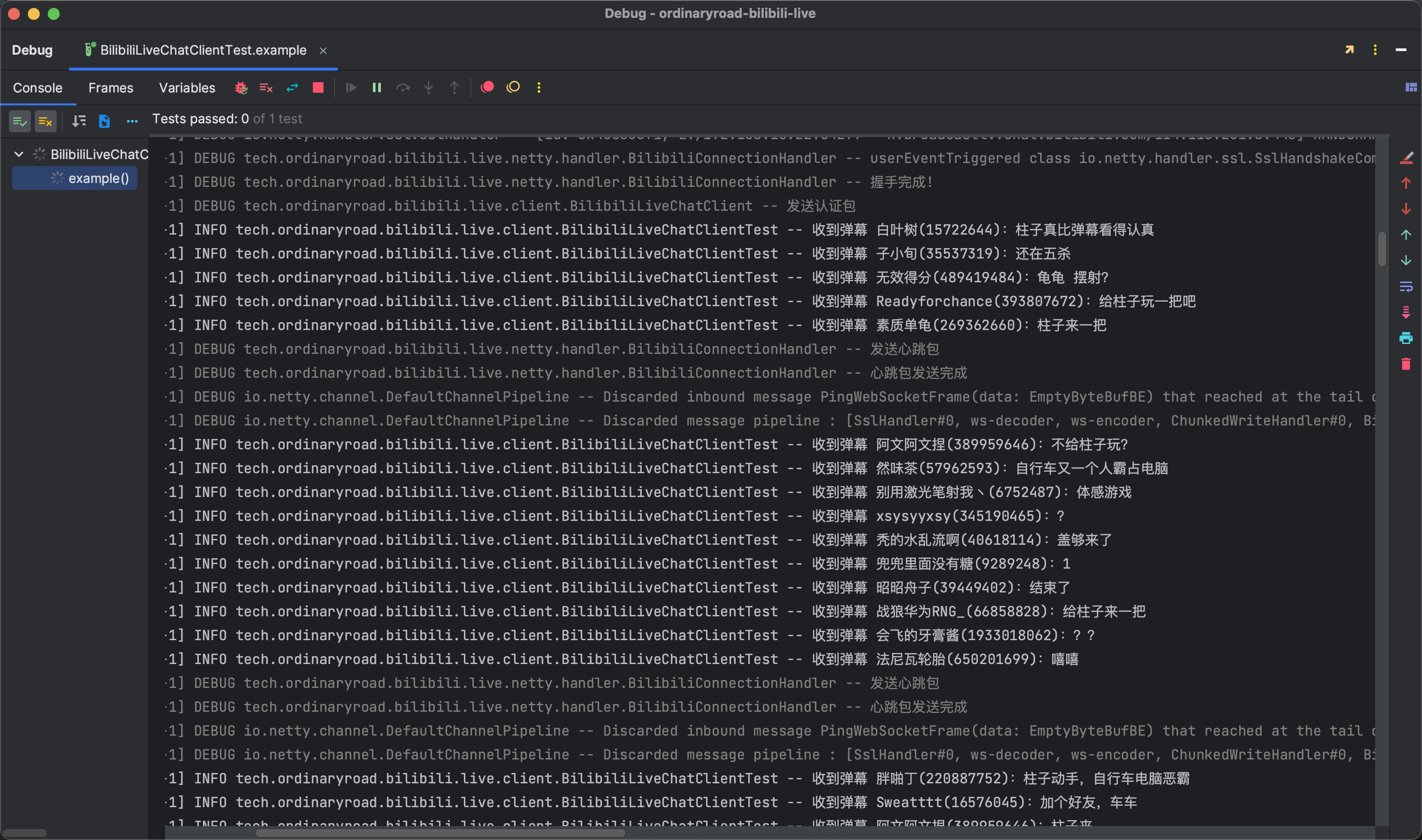Toggle Show Ignored tests filter
Image resolution: width=1422 pixels, height=840 pixels.
pyautogui.click(x=45, y=121)
